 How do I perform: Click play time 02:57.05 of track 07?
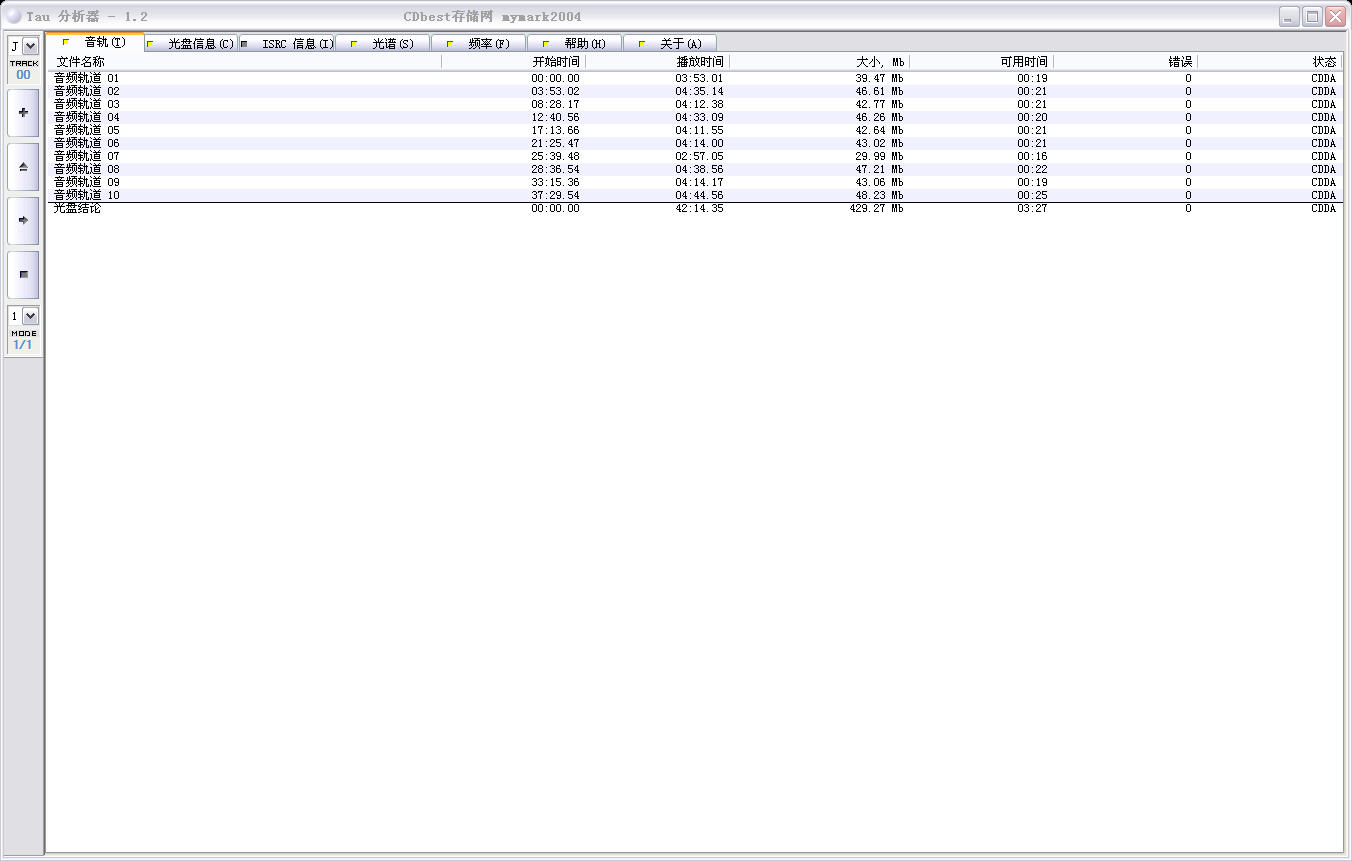(x=699, y=156)
